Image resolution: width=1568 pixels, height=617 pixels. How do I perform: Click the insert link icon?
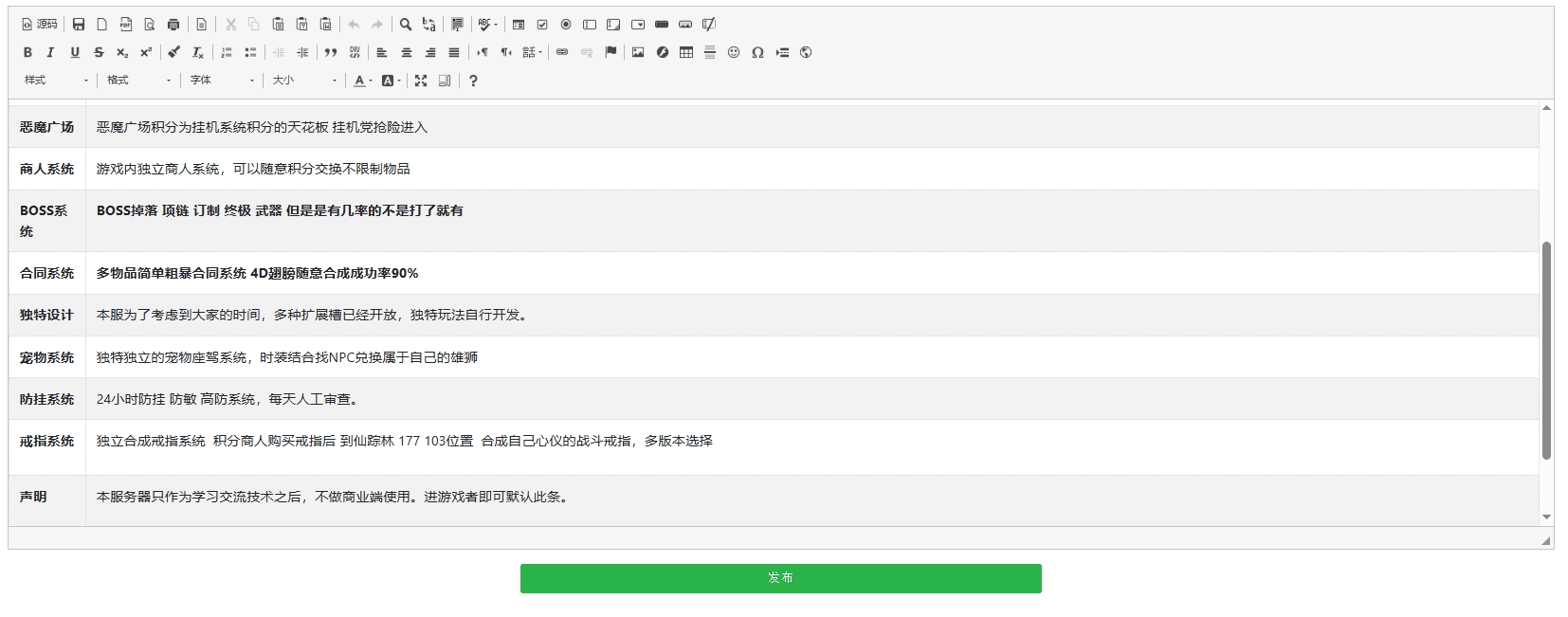(x=562, y=52)
